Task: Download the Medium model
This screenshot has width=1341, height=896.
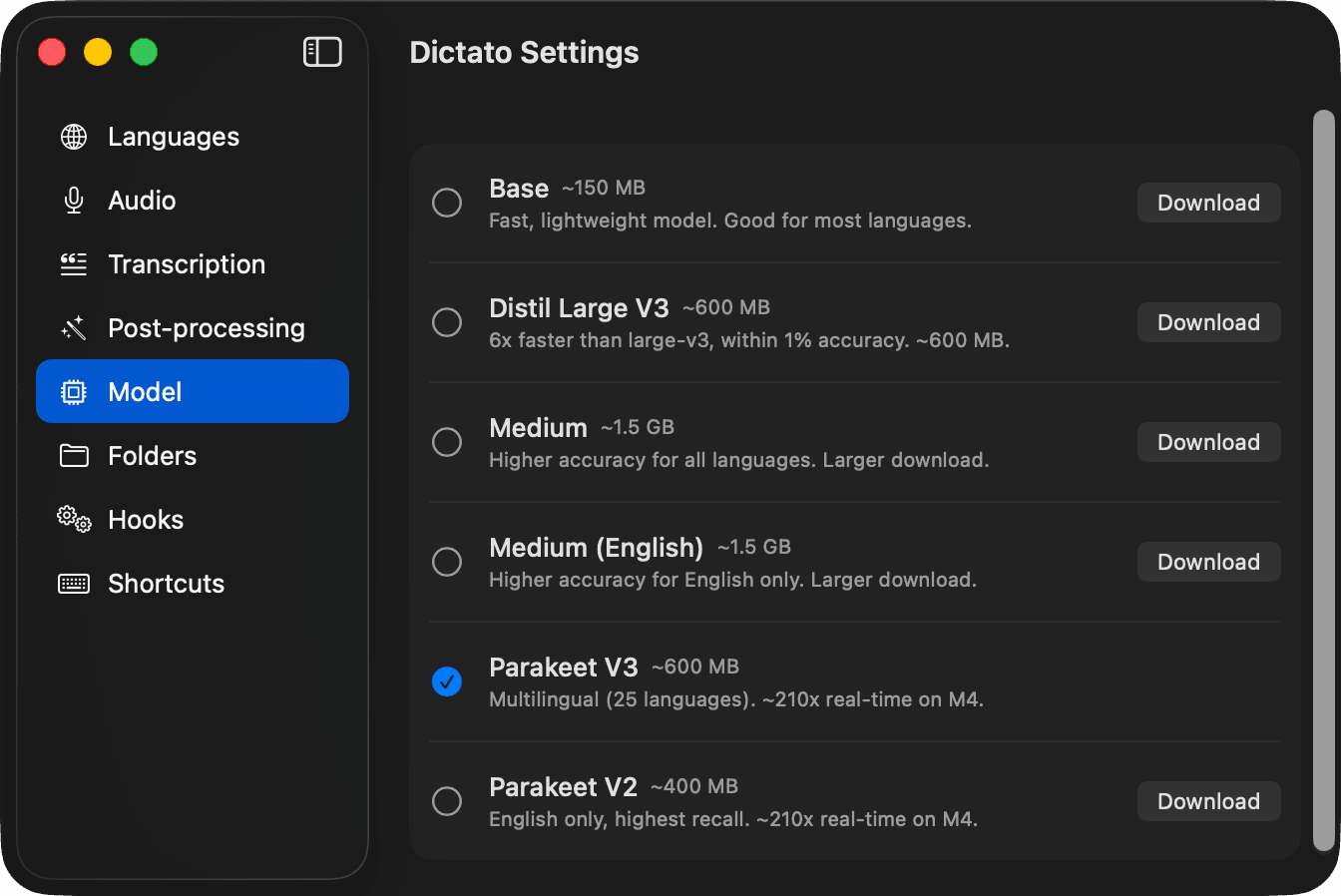Action: click(1208, 442)
